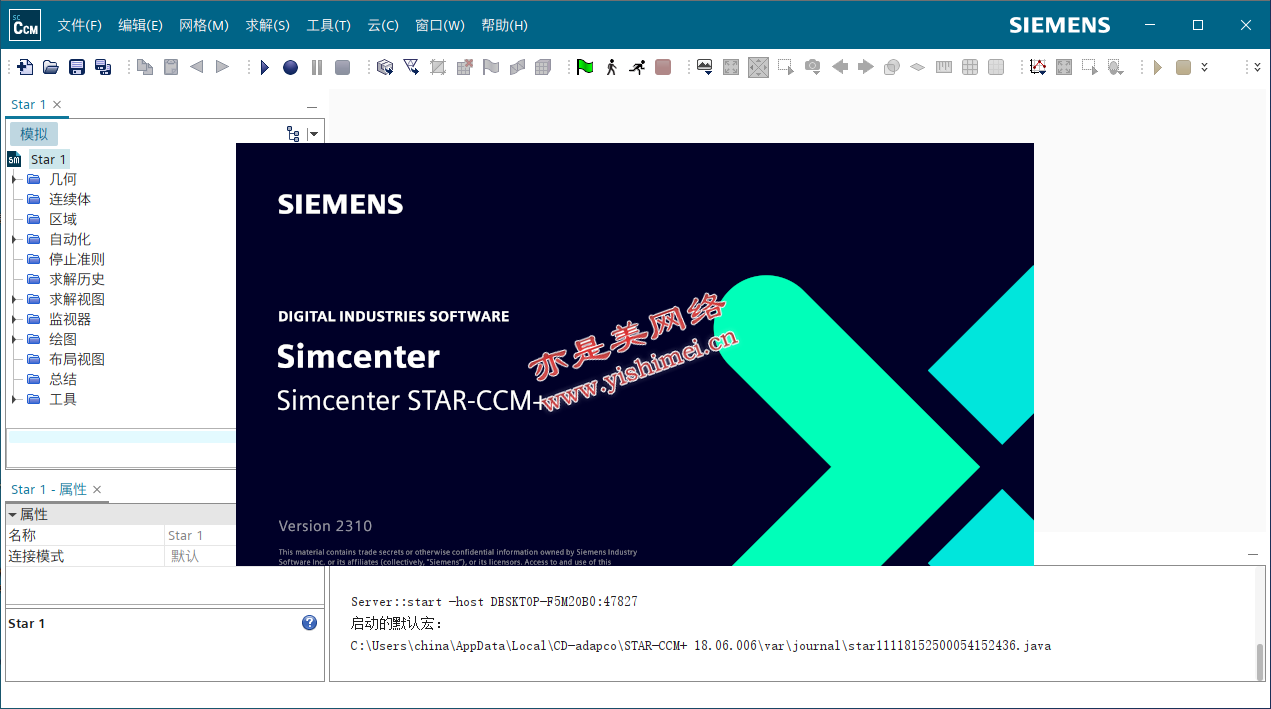Click the Import Surface Mesh cube icon
The width and height of the screenshot is (1271, 709).
385,67
